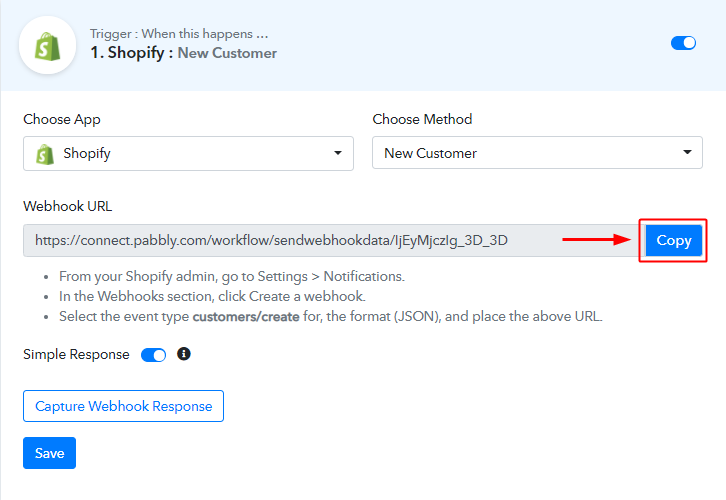
Task: Click the 'Trigger : When this happens ...' text
Action: point(179,34)
